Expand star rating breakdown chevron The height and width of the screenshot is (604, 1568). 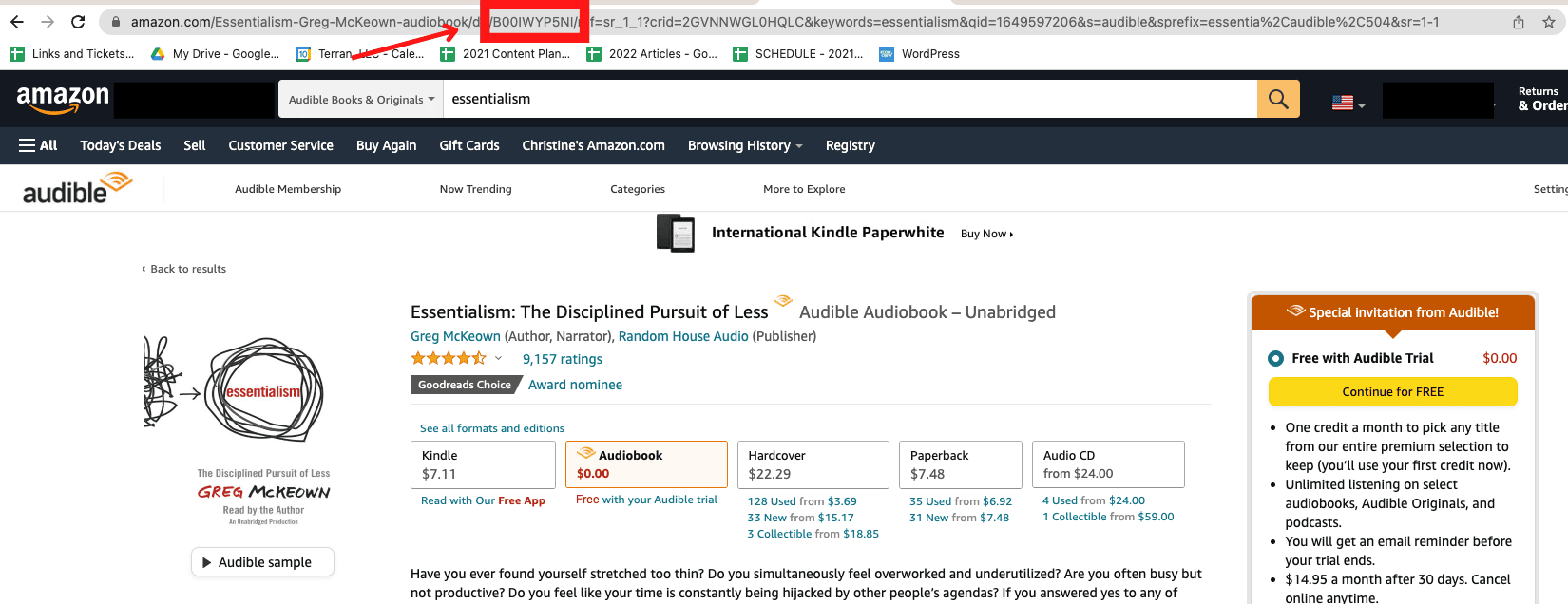498,358
